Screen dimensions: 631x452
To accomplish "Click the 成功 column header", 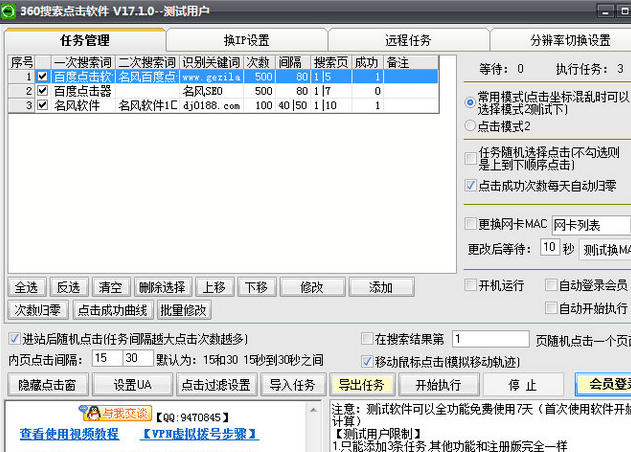I will coord(367,62).
